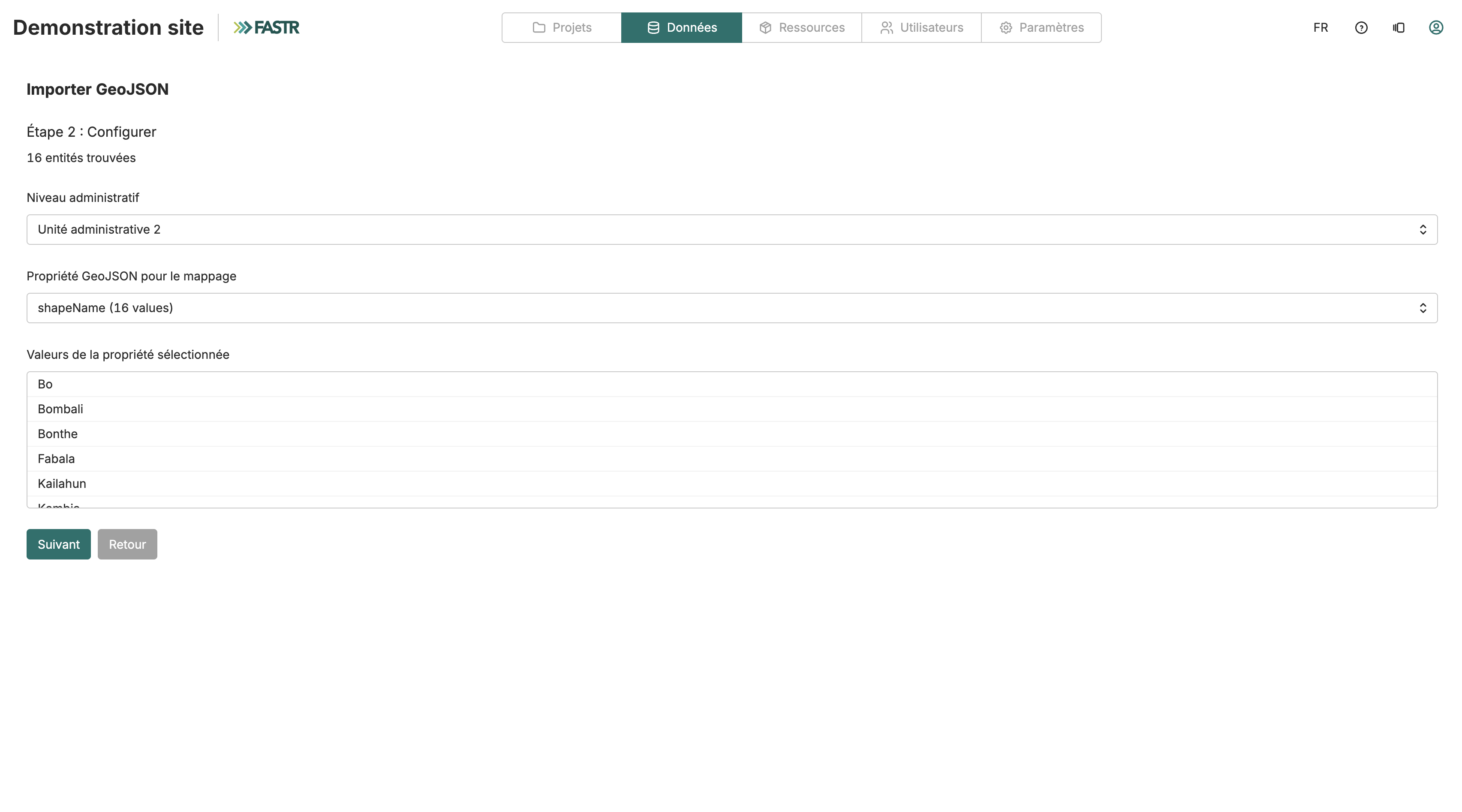The width and height of the screenshot is (1462, 812).
Task: Click the FASTR logo
Action: (x=266, y=28)
